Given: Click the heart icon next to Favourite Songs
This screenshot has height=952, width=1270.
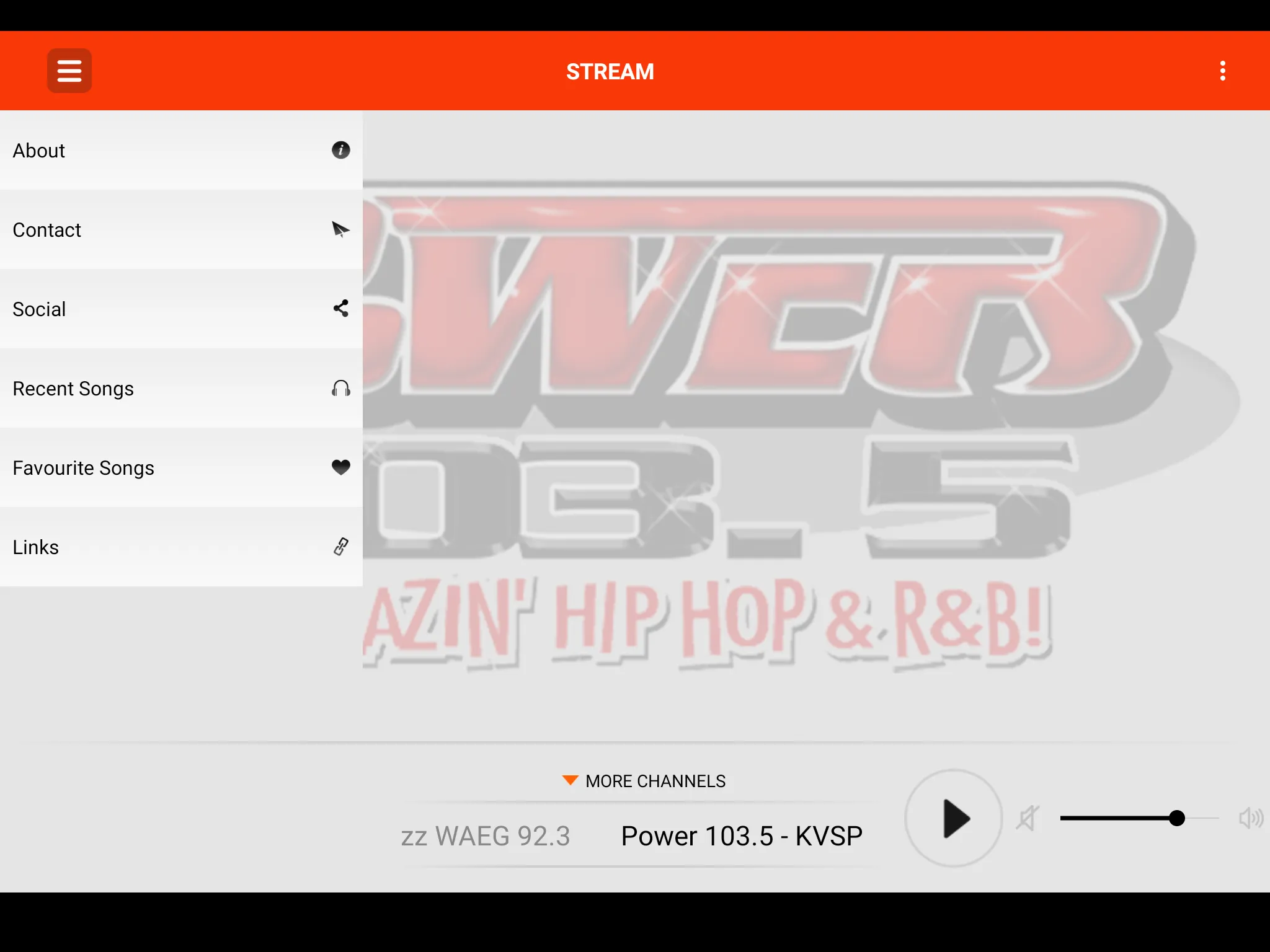Looking at the screenshot, I should tap(340, 467).
